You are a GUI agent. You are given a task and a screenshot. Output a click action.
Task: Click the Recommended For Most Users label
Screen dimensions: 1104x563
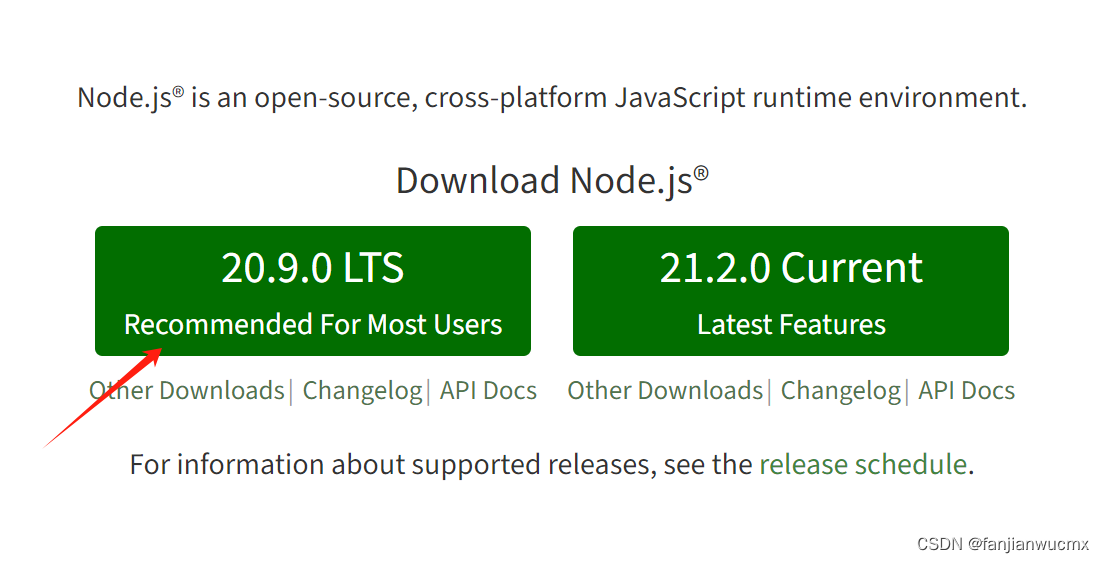coord(313,325)
